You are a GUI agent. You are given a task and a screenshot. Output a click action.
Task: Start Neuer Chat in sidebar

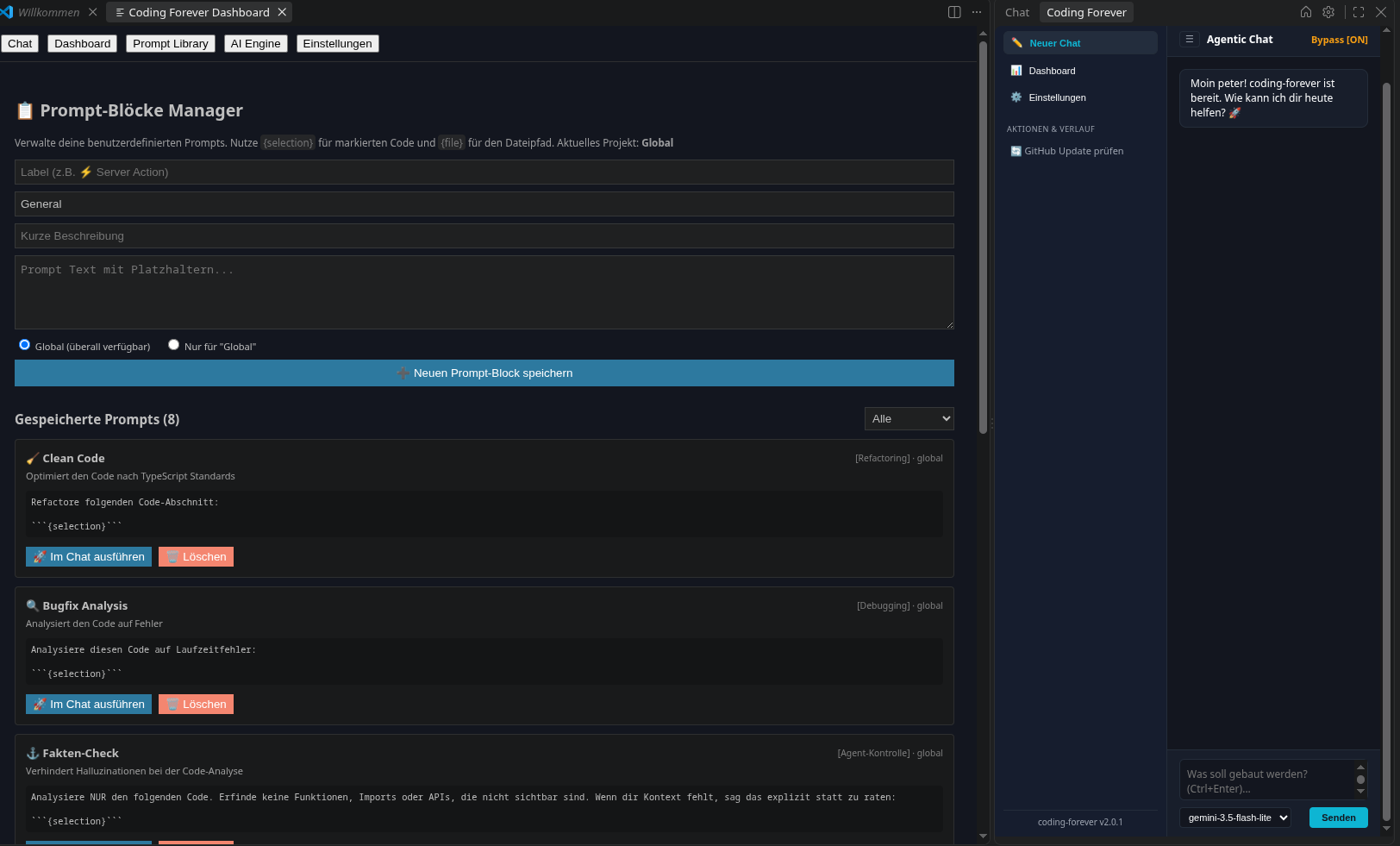pyautogui.click(x=1080, y=43)
